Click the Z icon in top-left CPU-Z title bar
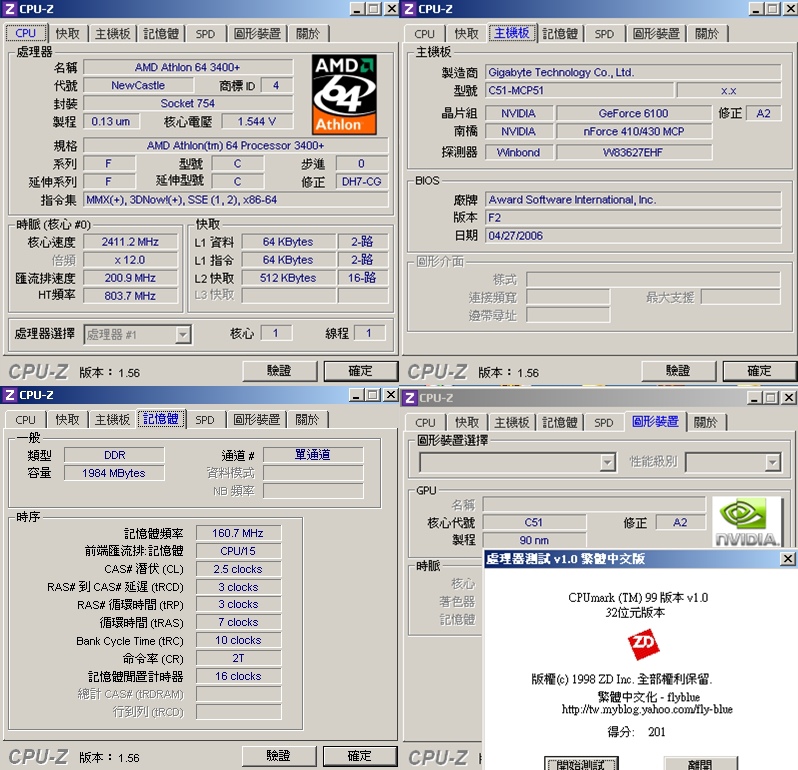 click(x=10, y=9)
